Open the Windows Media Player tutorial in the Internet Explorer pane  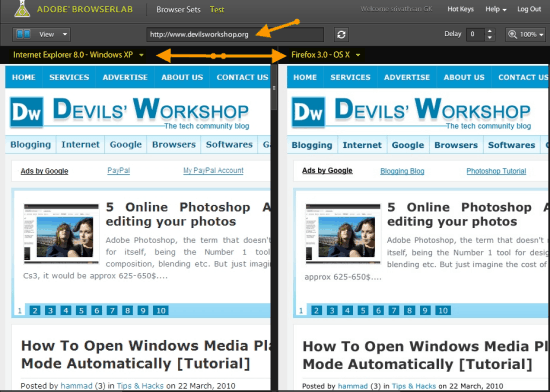pos(146,354)
